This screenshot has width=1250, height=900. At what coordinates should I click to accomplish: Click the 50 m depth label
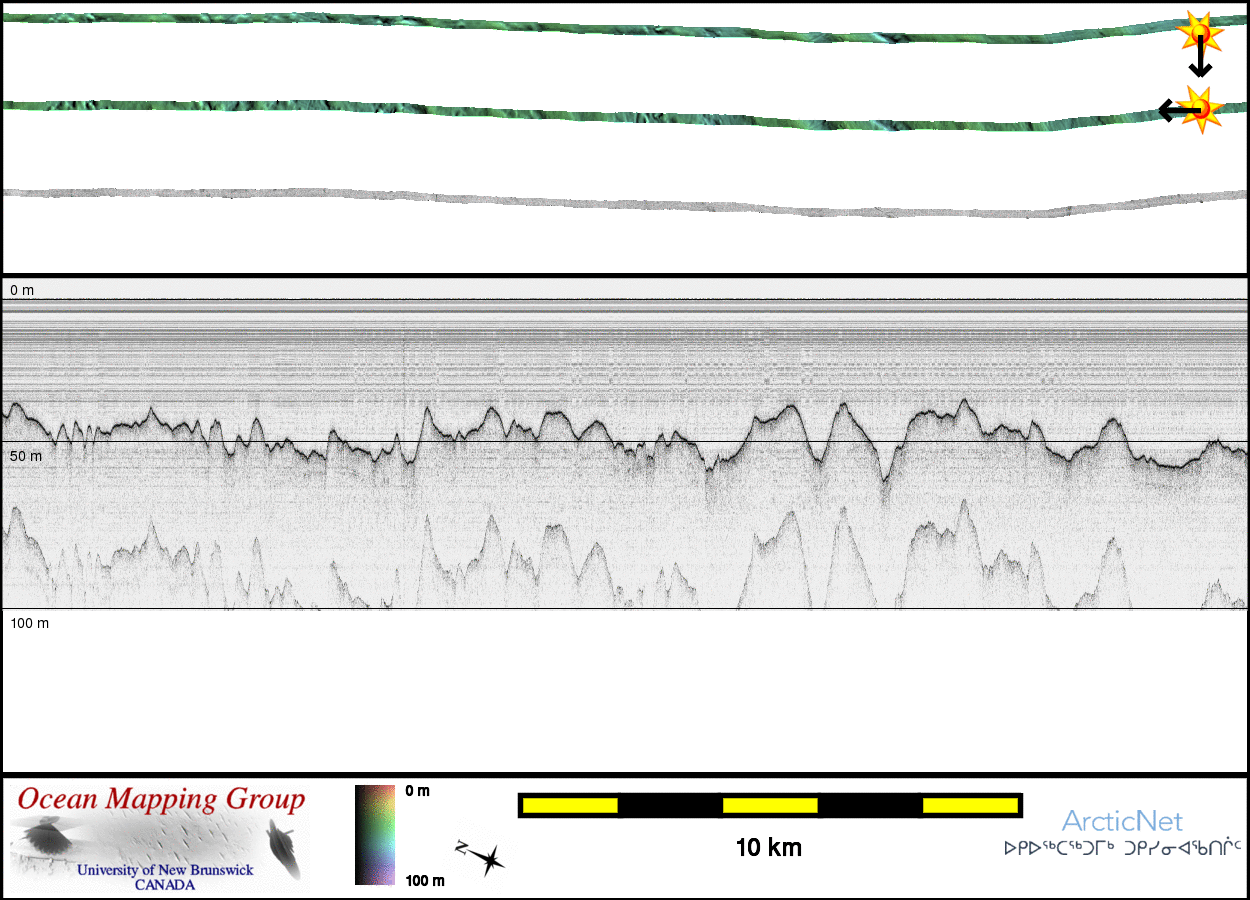(26, 456)
